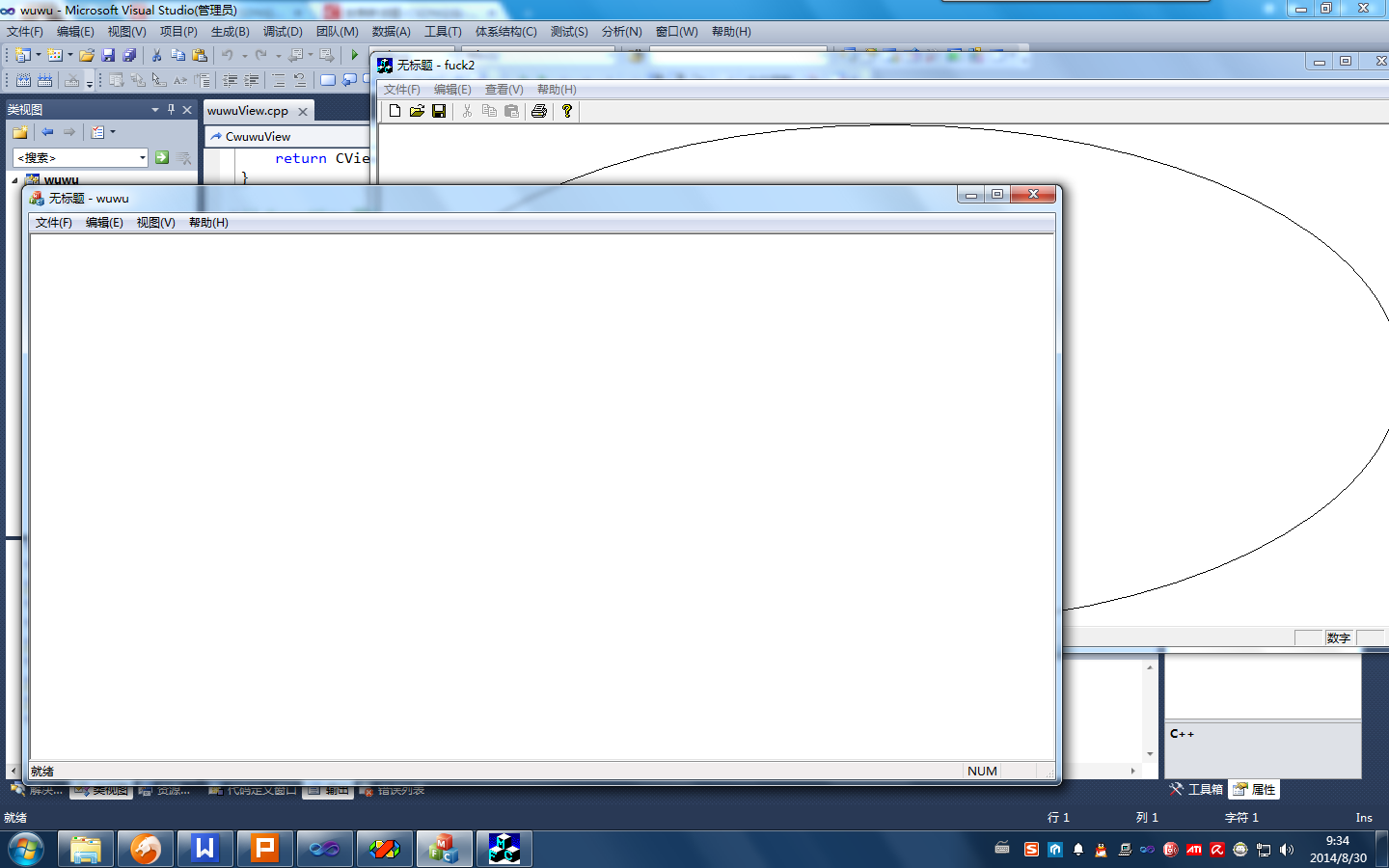Click green search Go button in Class View
1389x868 pixels.
162,157
